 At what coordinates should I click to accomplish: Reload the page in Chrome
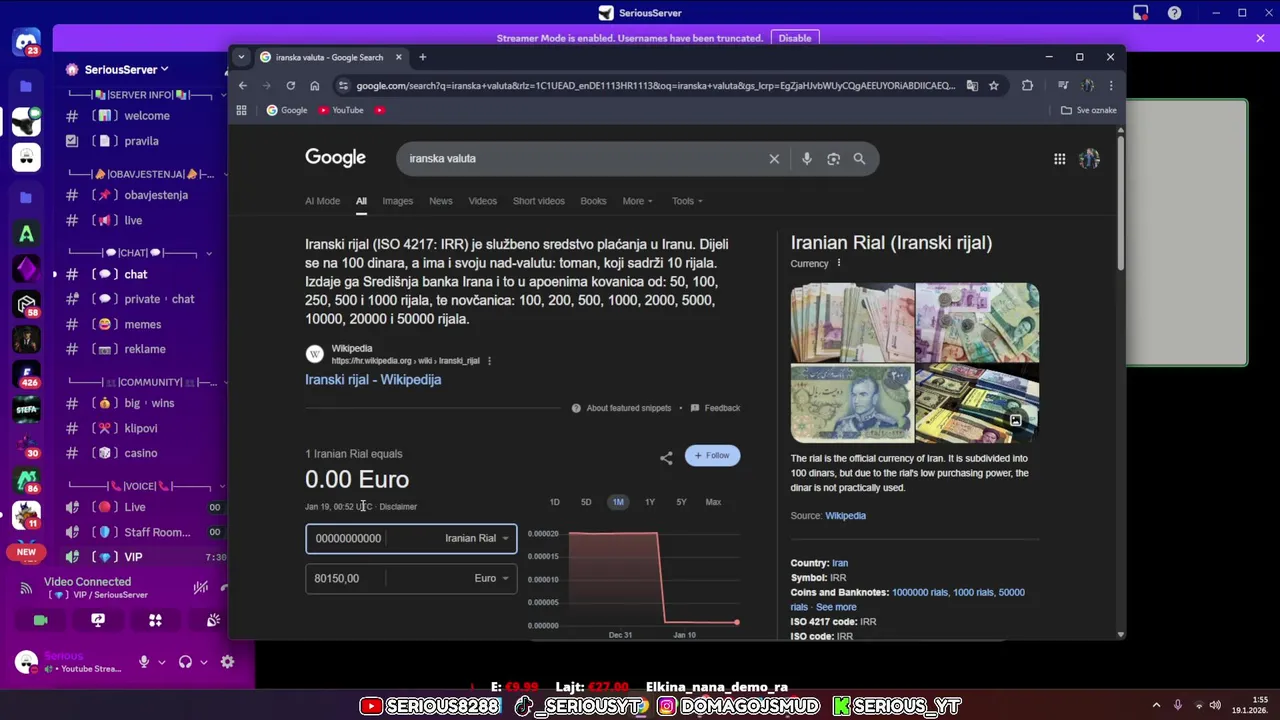click(290, 86)
